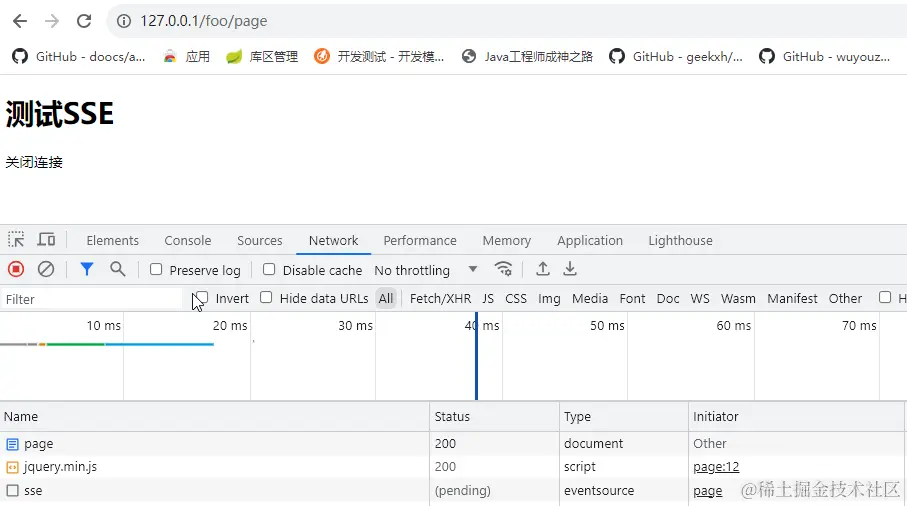Image resolution: width=907 pixels, height=506 pixels.
Task: Open the GitHub - doocs bookmark
Action: tap(79, 57)
